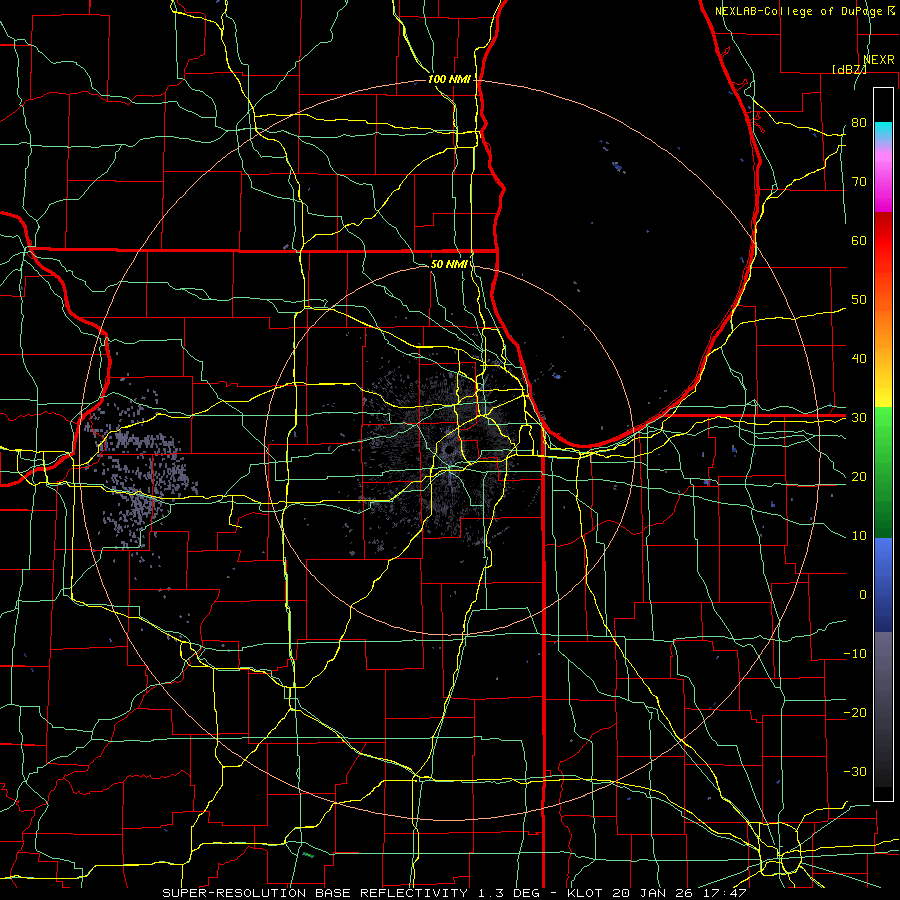Click the 100 NMI range ring label

click(x=449, y=79)
